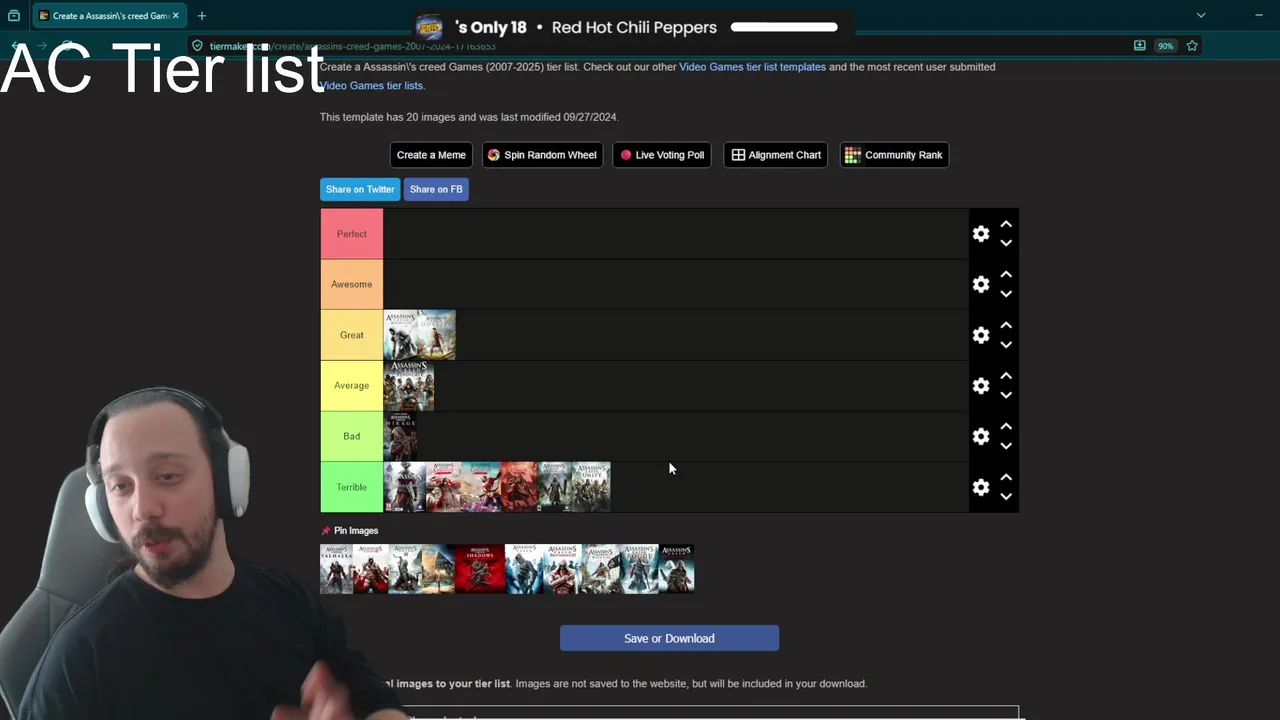
Task: Click the red pushpin icon beside Pin Images
Action: tap(325, 531)
